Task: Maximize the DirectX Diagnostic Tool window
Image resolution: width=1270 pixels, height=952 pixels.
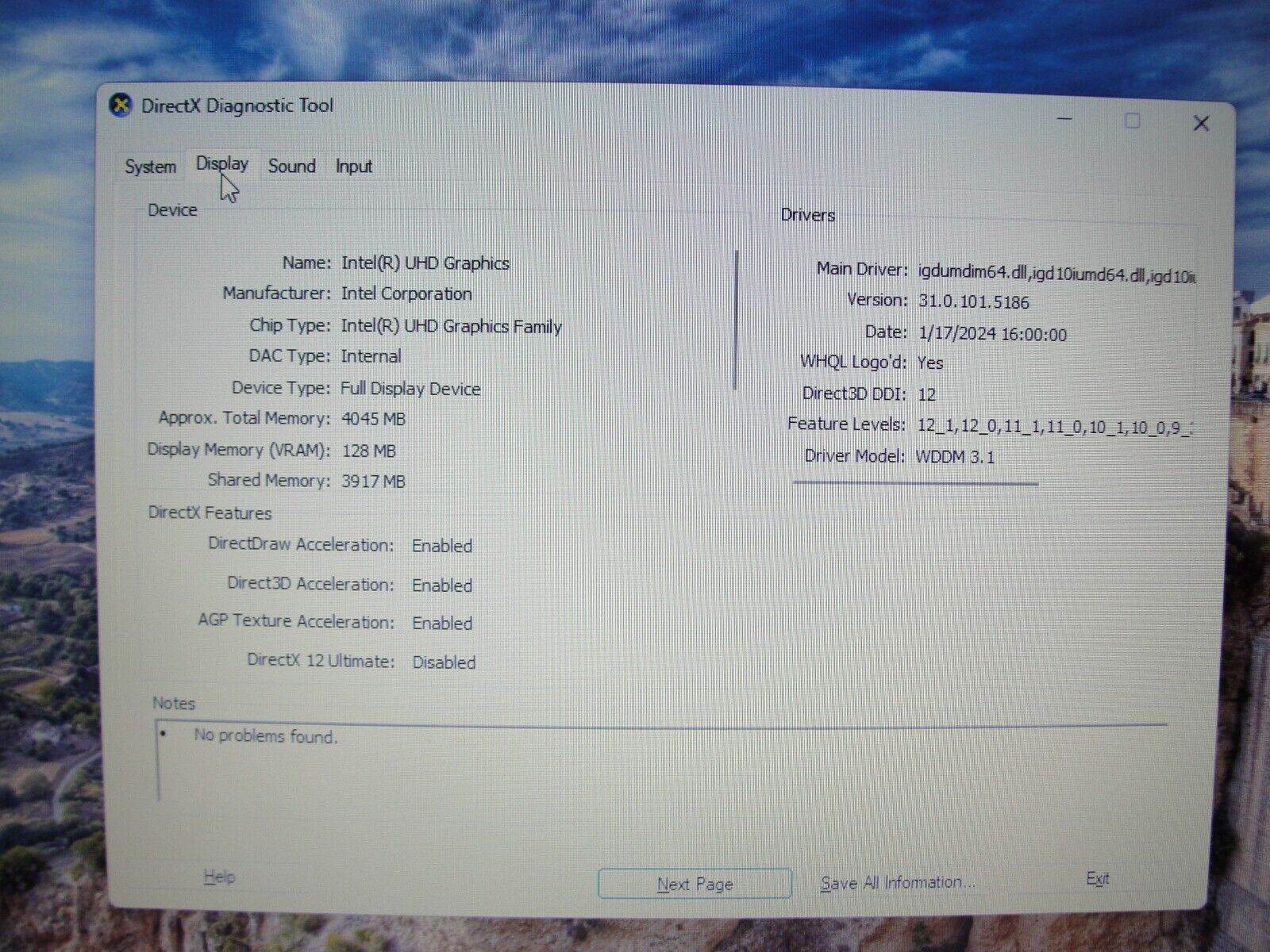Action: 1133,121
